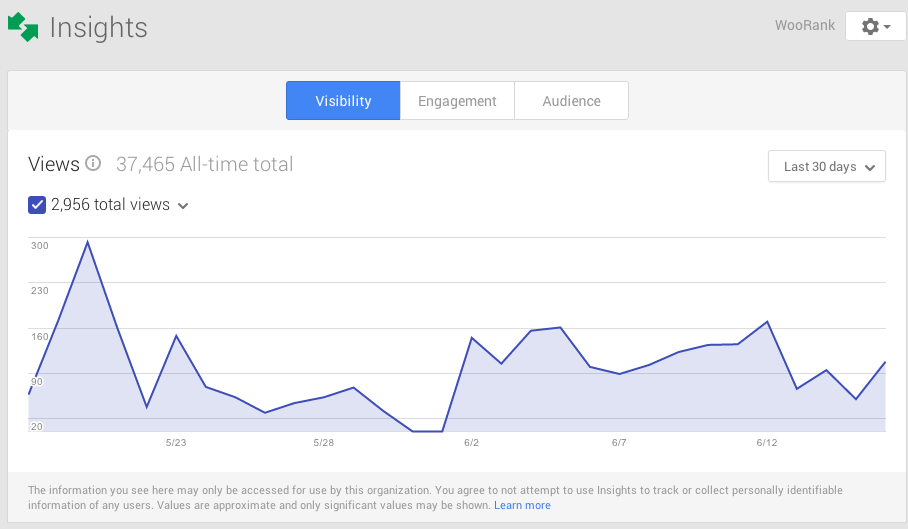Click the 6/7 date label on chart
Image resolution: width=908 pixels, height=529 pixels.
click(619, 443)
